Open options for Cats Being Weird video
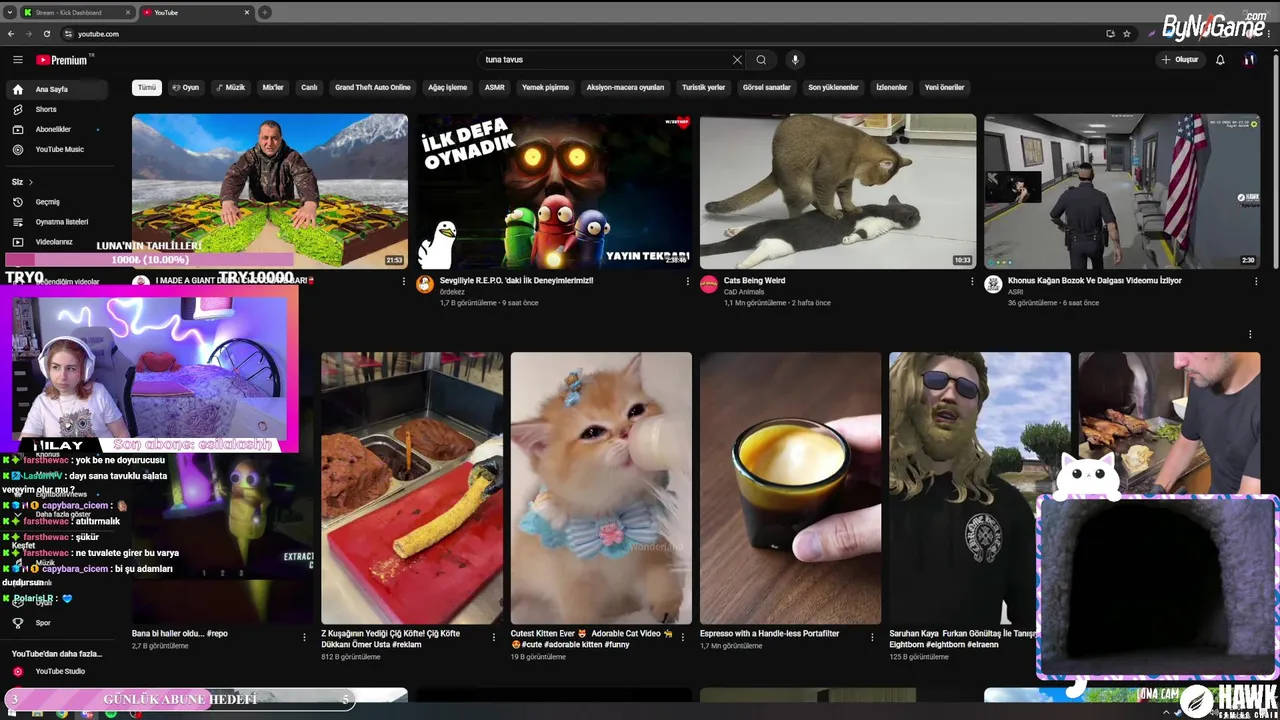Viewport: 1280px width, 720px height. coord(972,282)
